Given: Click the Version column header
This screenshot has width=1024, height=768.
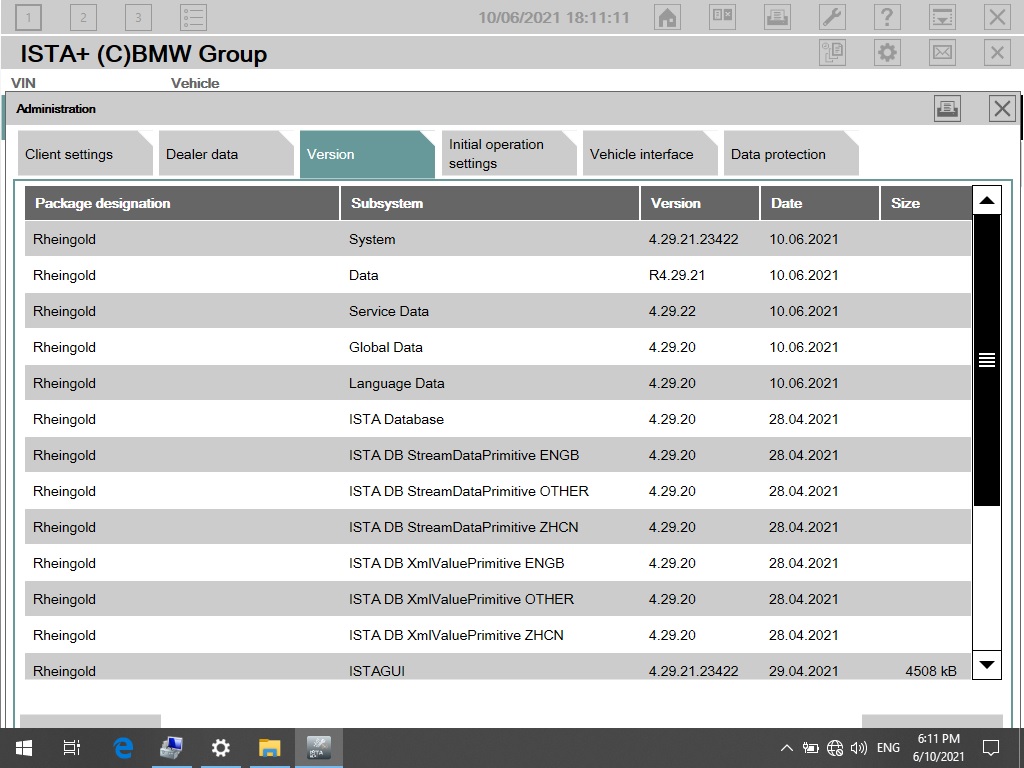Looking at the screenshot, I should [700, 203].
